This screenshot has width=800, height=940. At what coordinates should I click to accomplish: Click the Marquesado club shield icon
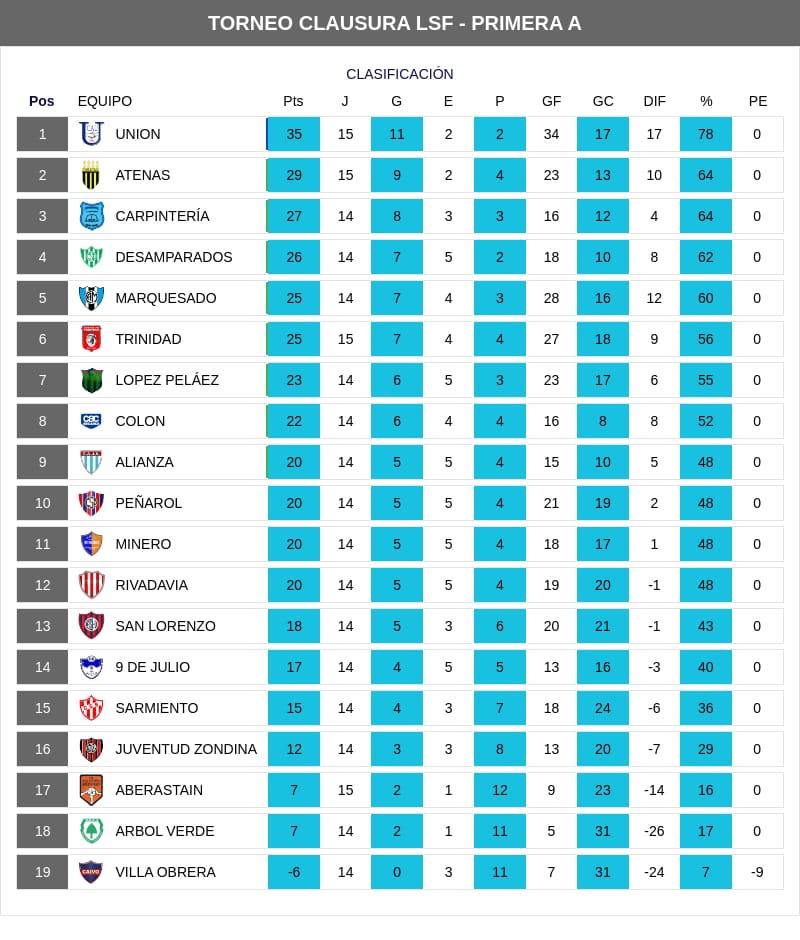[92, 298]
